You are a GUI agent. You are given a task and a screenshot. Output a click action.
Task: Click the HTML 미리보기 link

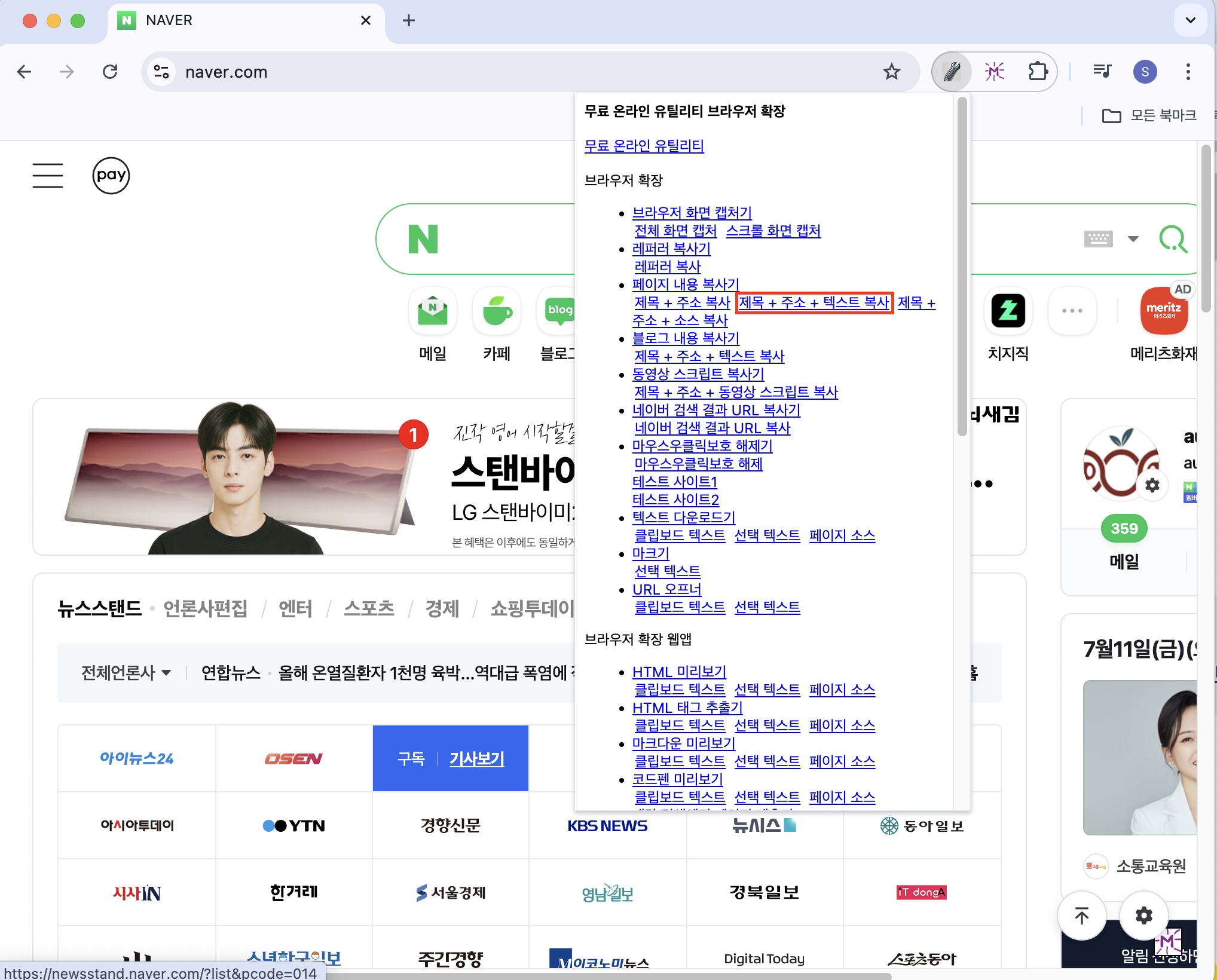pyautogui.click(x=679, y=672)
